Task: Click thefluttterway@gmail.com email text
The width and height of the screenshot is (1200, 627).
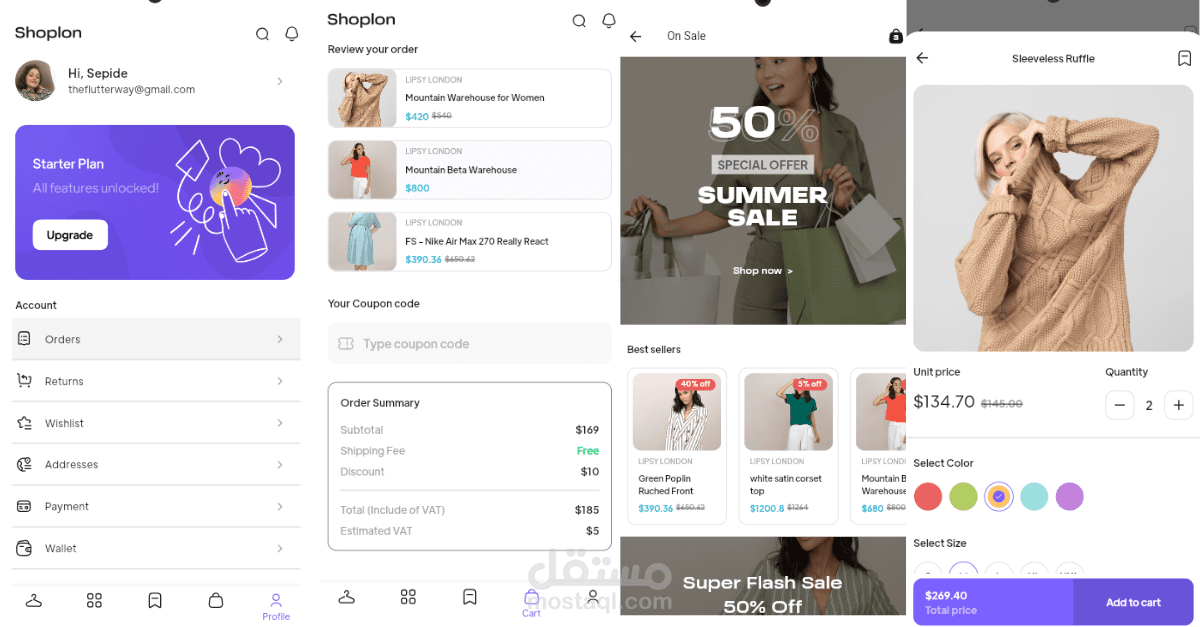Action: tap(131, 90)
